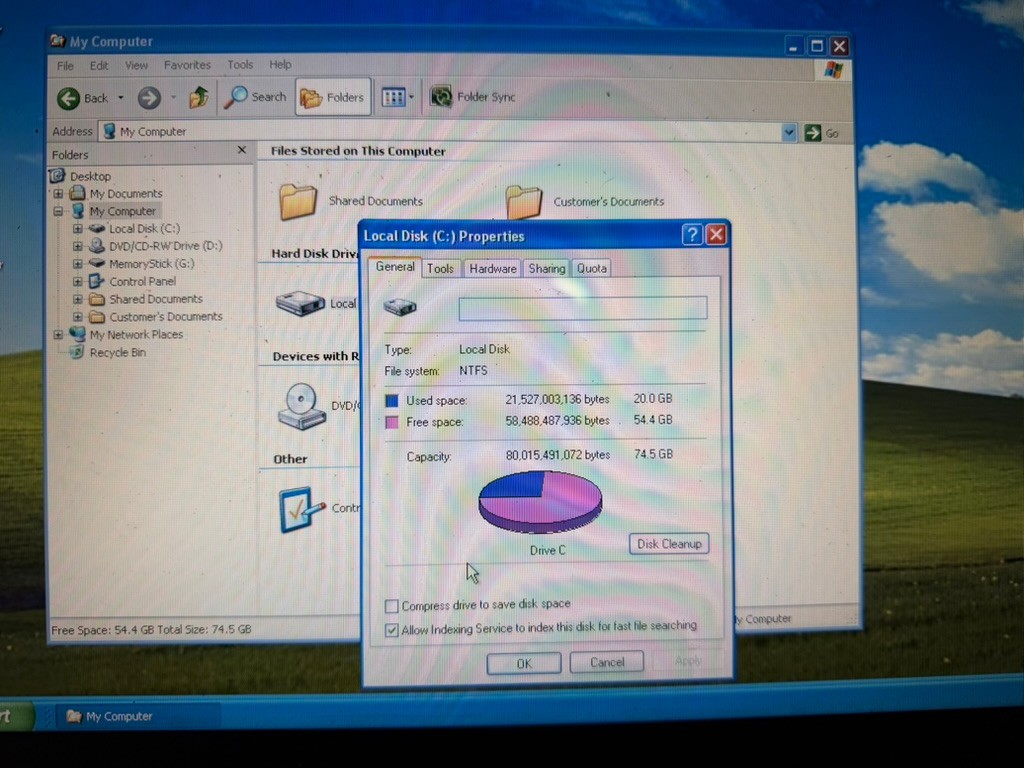The width and height of the screenshot is (1024, 768).
Task: Click Cancel in Properties dialog
Action: pyautogui.click(x=607, y=662)
